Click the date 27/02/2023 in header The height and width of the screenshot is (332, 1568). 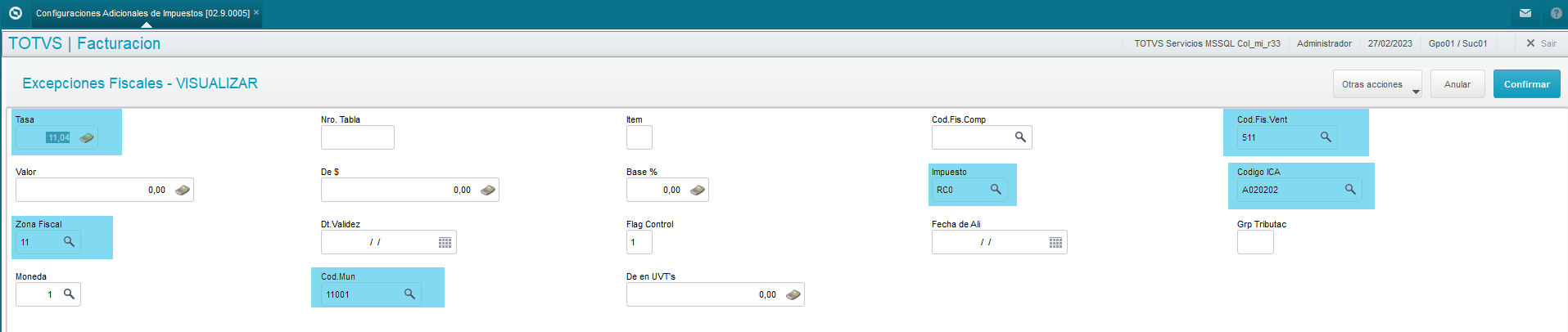click(x=1390, y=43)
